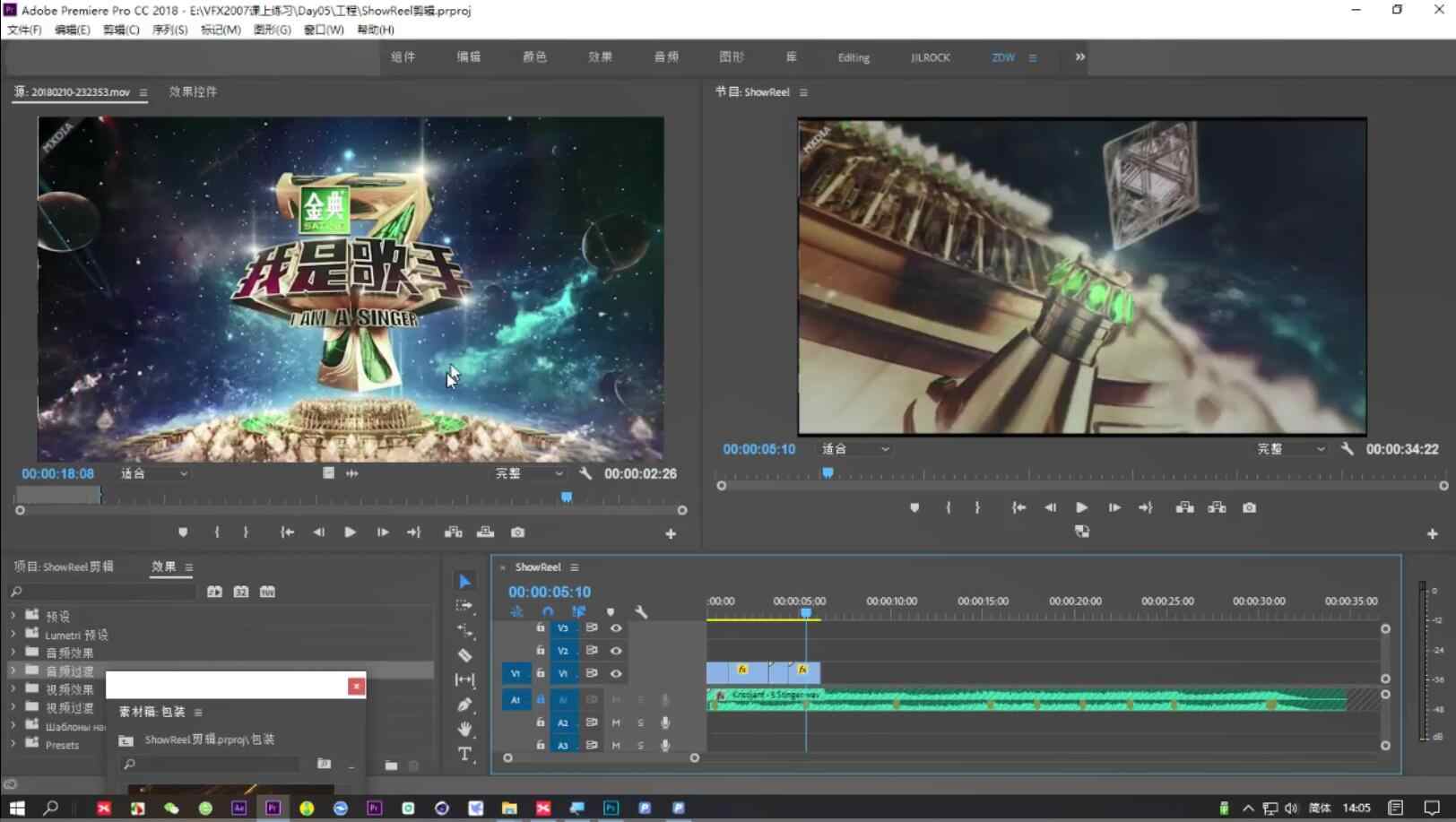Open the 窗口(W) menu
The height and width of the screenshot is (822, 1456).
324,30
